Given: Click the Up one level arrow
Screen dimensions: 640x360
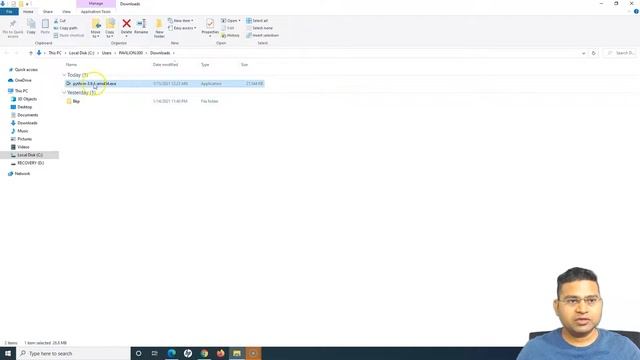Looking at the screenshot, I should click(31, 53).
